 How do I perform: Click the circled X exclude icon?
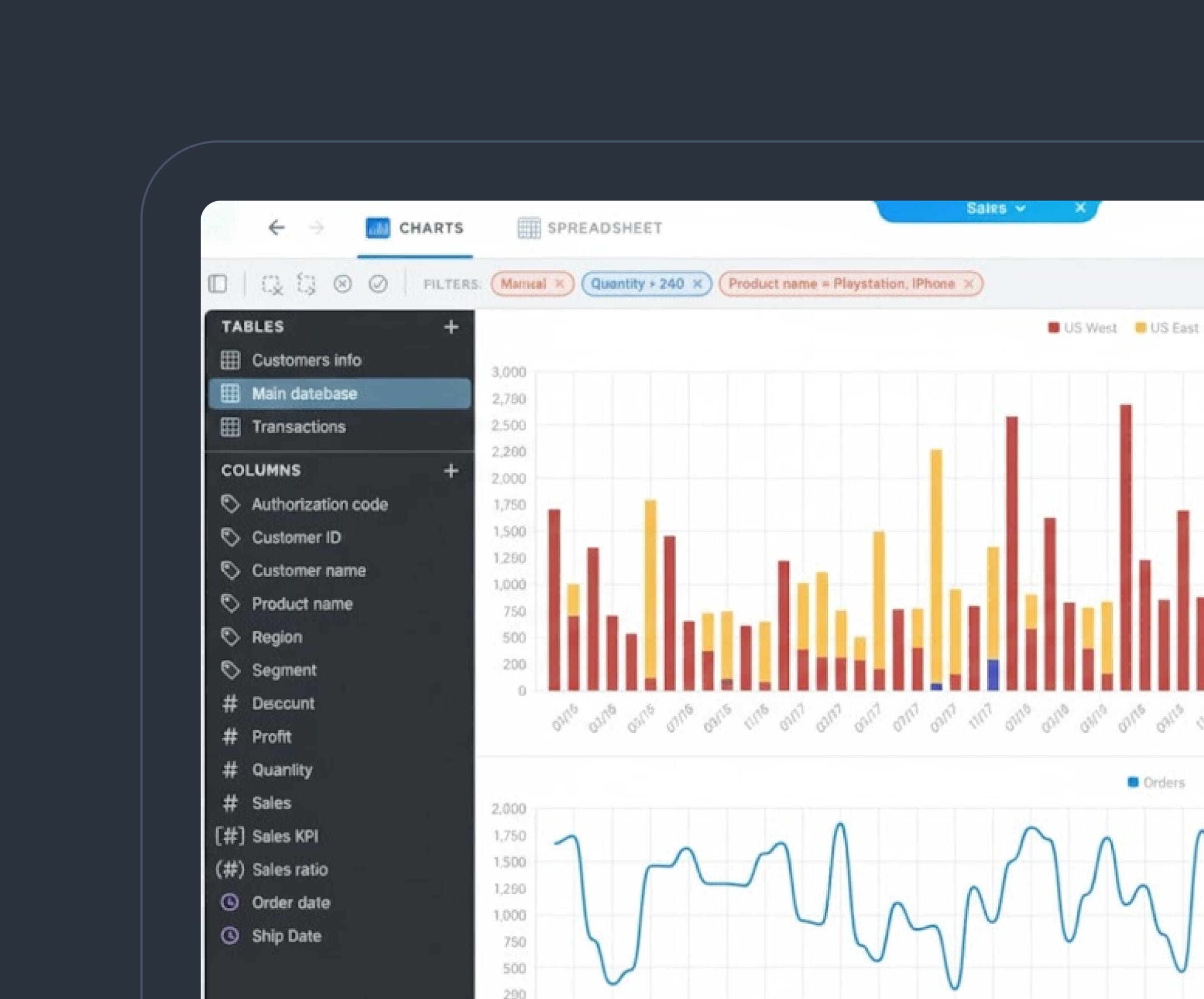point(342,284)
